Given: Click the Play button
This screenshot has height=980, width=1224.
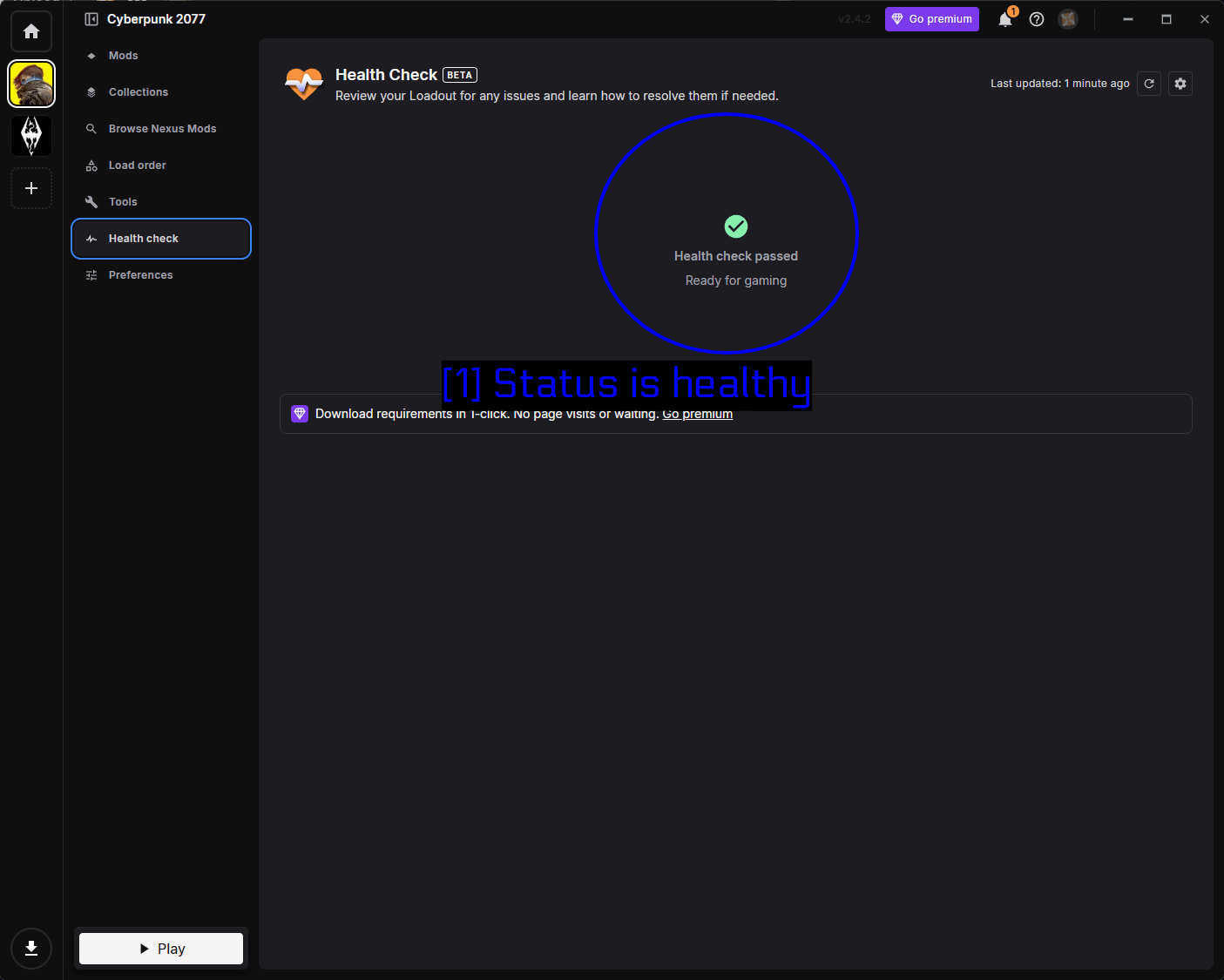Looking at the screenshot, I should [161, 949].
